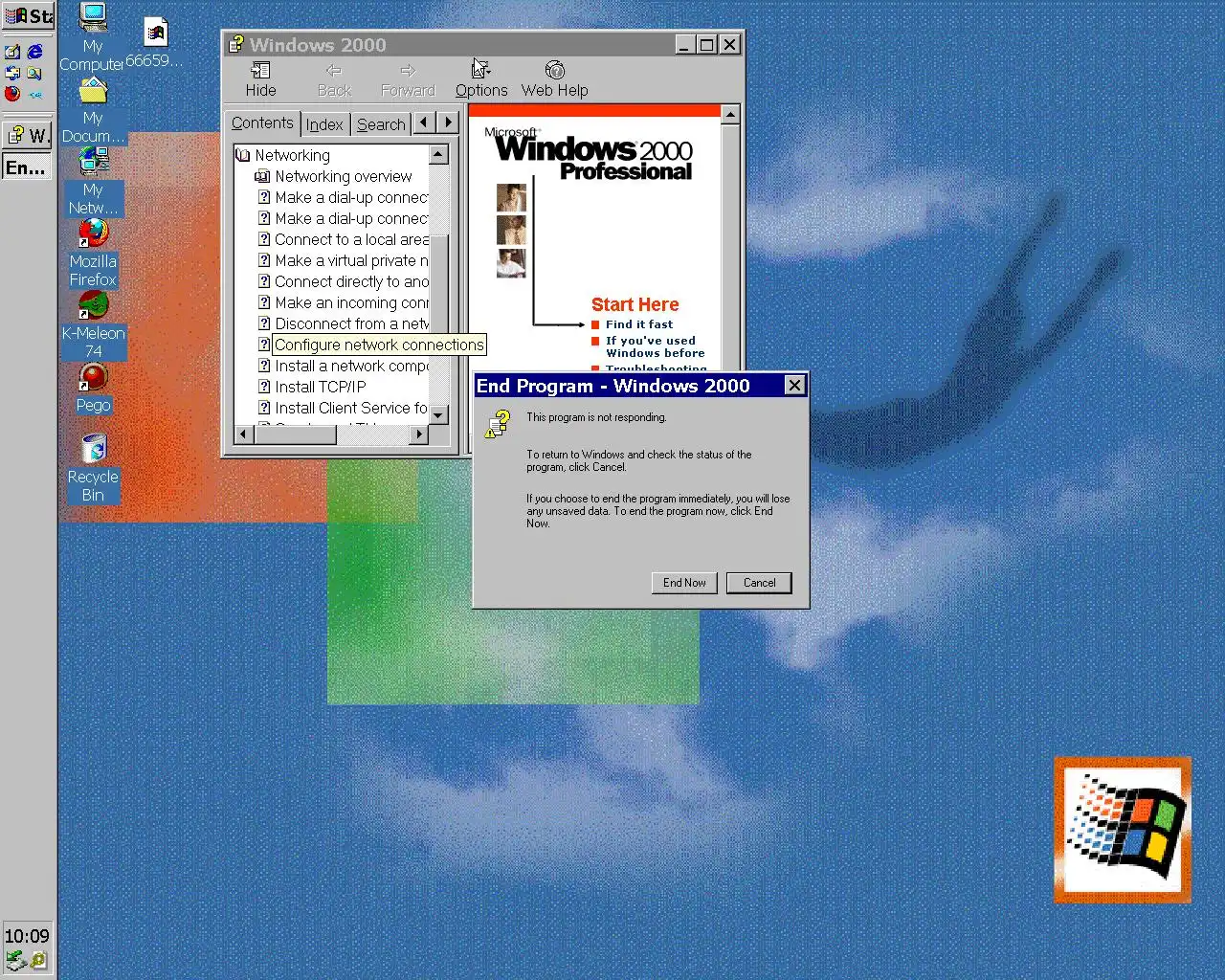Click contents tree horizontal scroll right arrow
Viewport: 1225px width, 980px height.
pyautogui.click(x=418, y=434)
